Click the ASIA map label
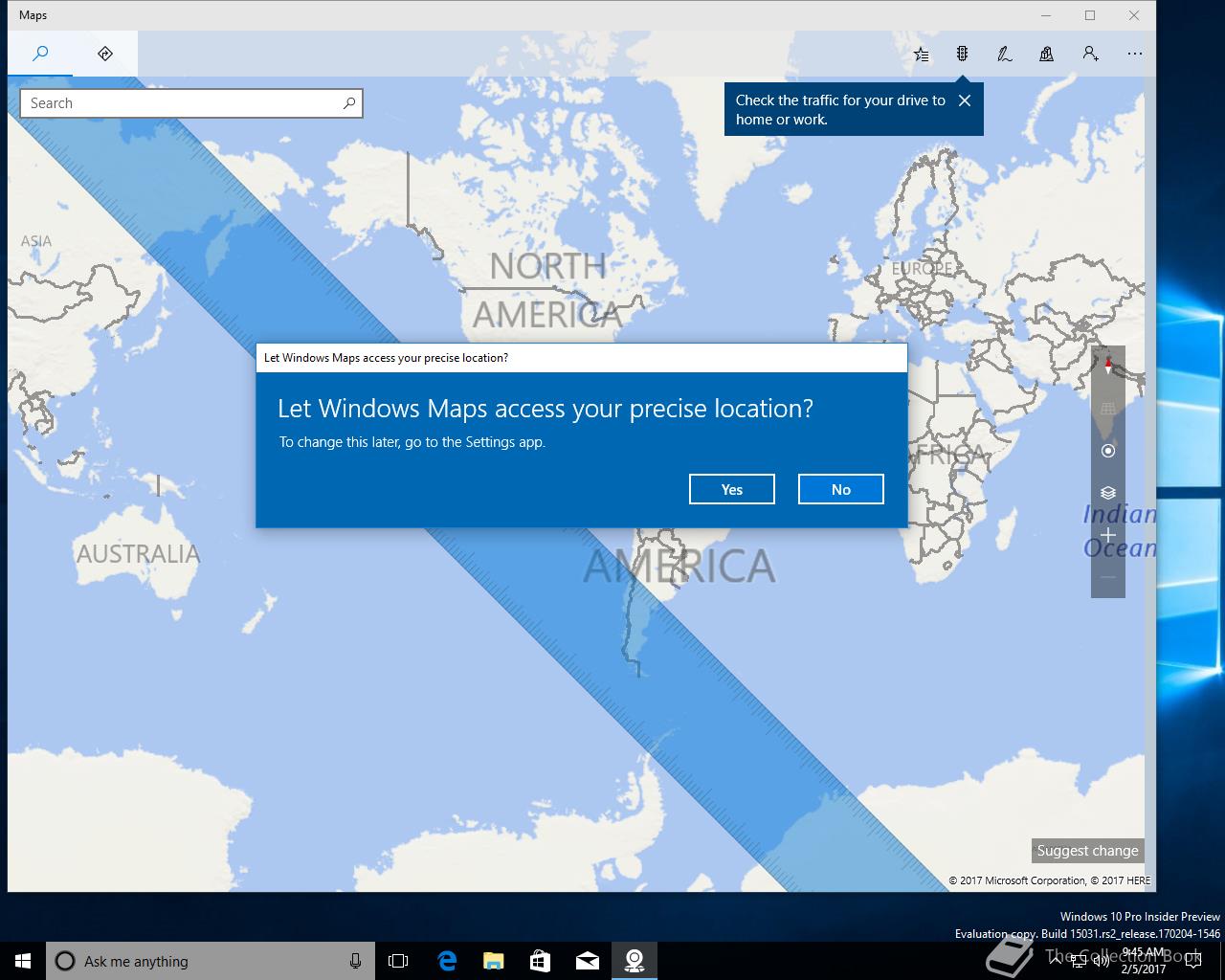This screenshot has height=980, width=1225. click(x=36, y=241)
